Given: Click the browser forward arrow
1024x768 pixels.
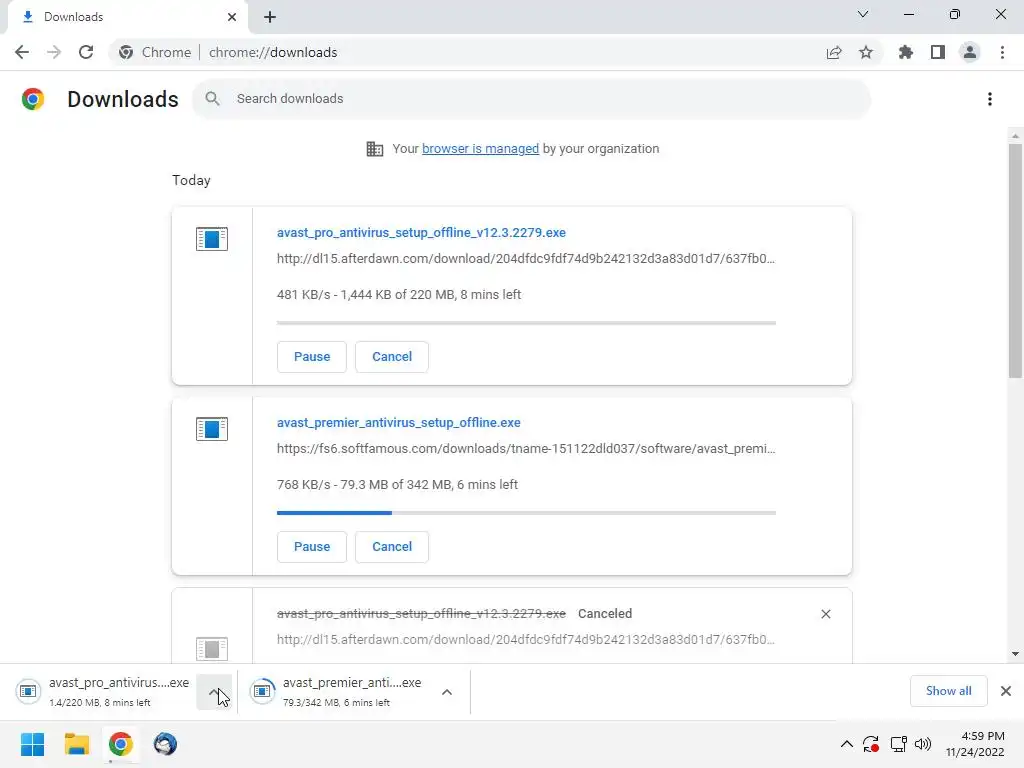Looking at the screenshot, I should point(54,52).
